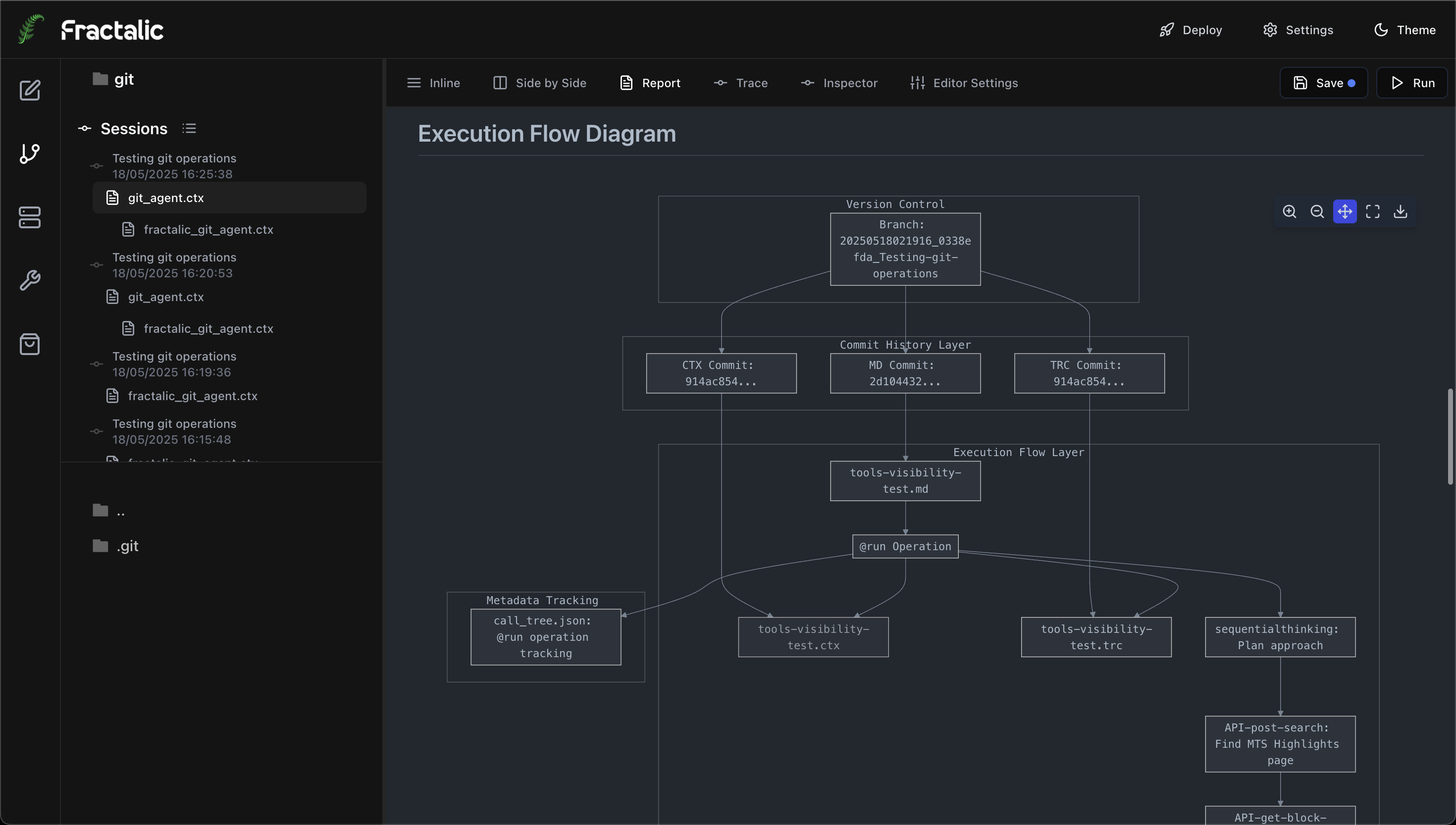
Task: Select tools-visibility-test.trc node
Action: tap(1096, 637)
